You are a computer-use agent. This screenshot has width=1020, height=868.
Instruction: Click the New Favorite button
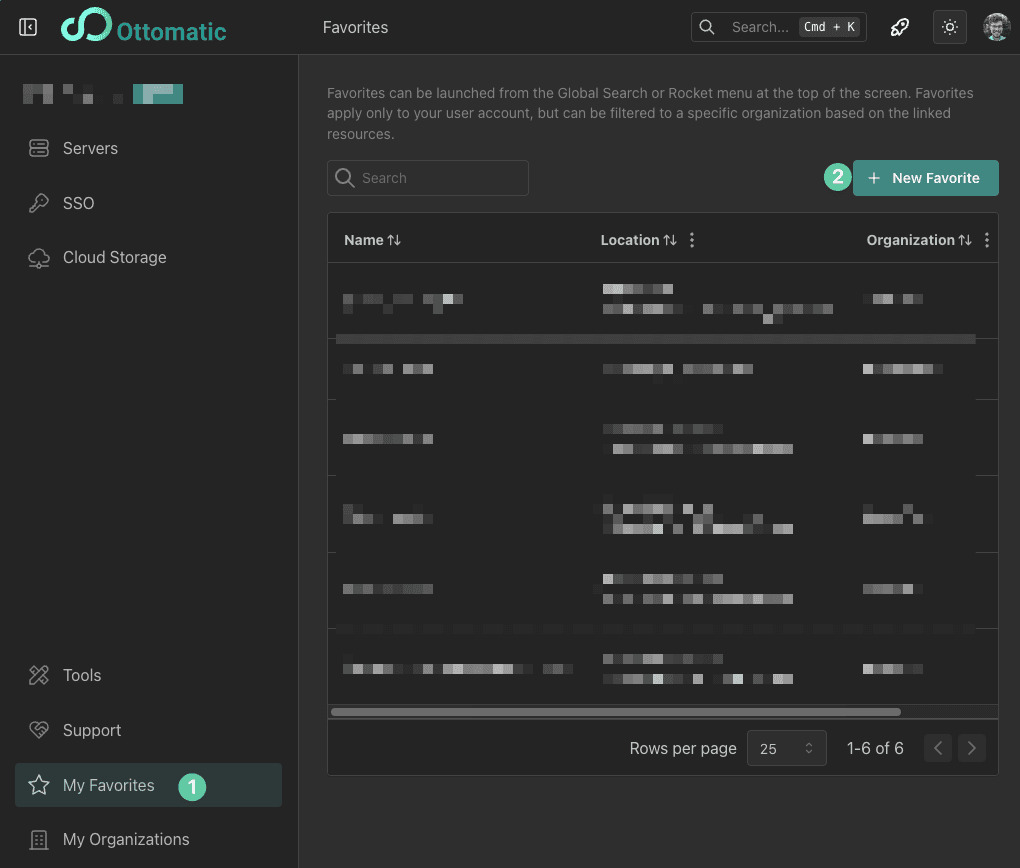point(925,178)
